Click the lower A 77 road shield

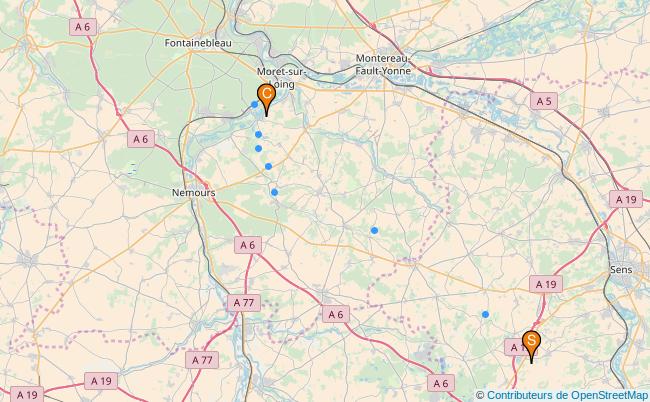pyautogui.click(x=202, y=360)
